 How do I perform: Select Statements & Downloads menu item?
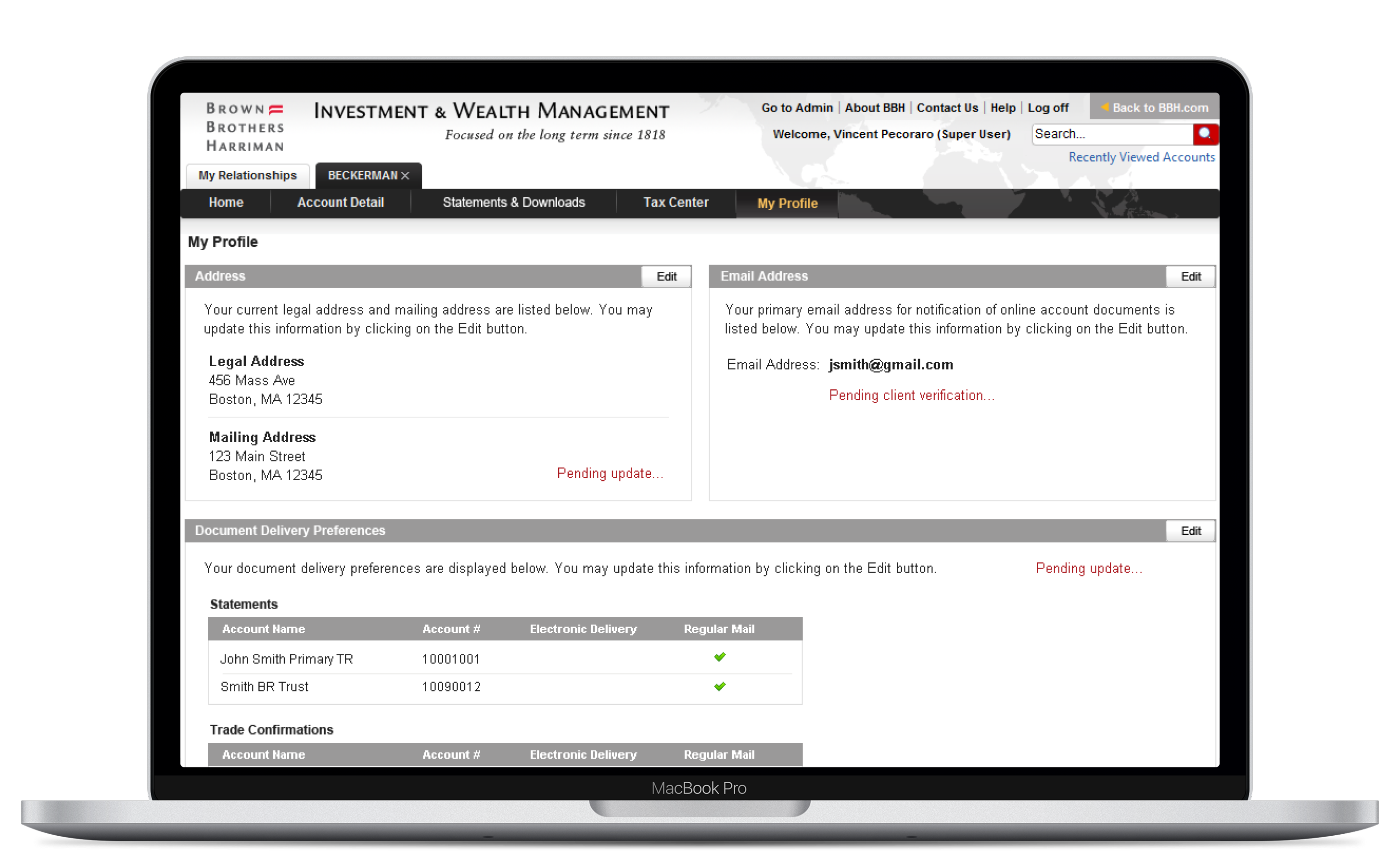point(514,202)
